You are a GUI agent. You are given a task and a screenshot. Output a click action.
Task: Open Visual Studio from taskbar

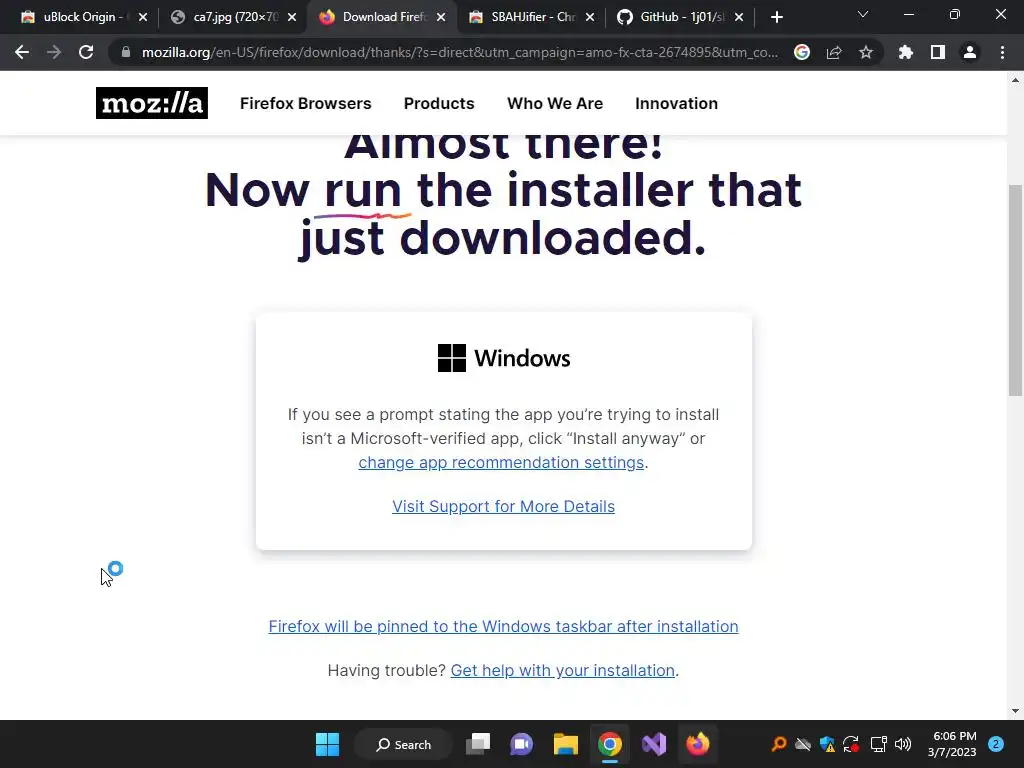(x=654, y=744)
